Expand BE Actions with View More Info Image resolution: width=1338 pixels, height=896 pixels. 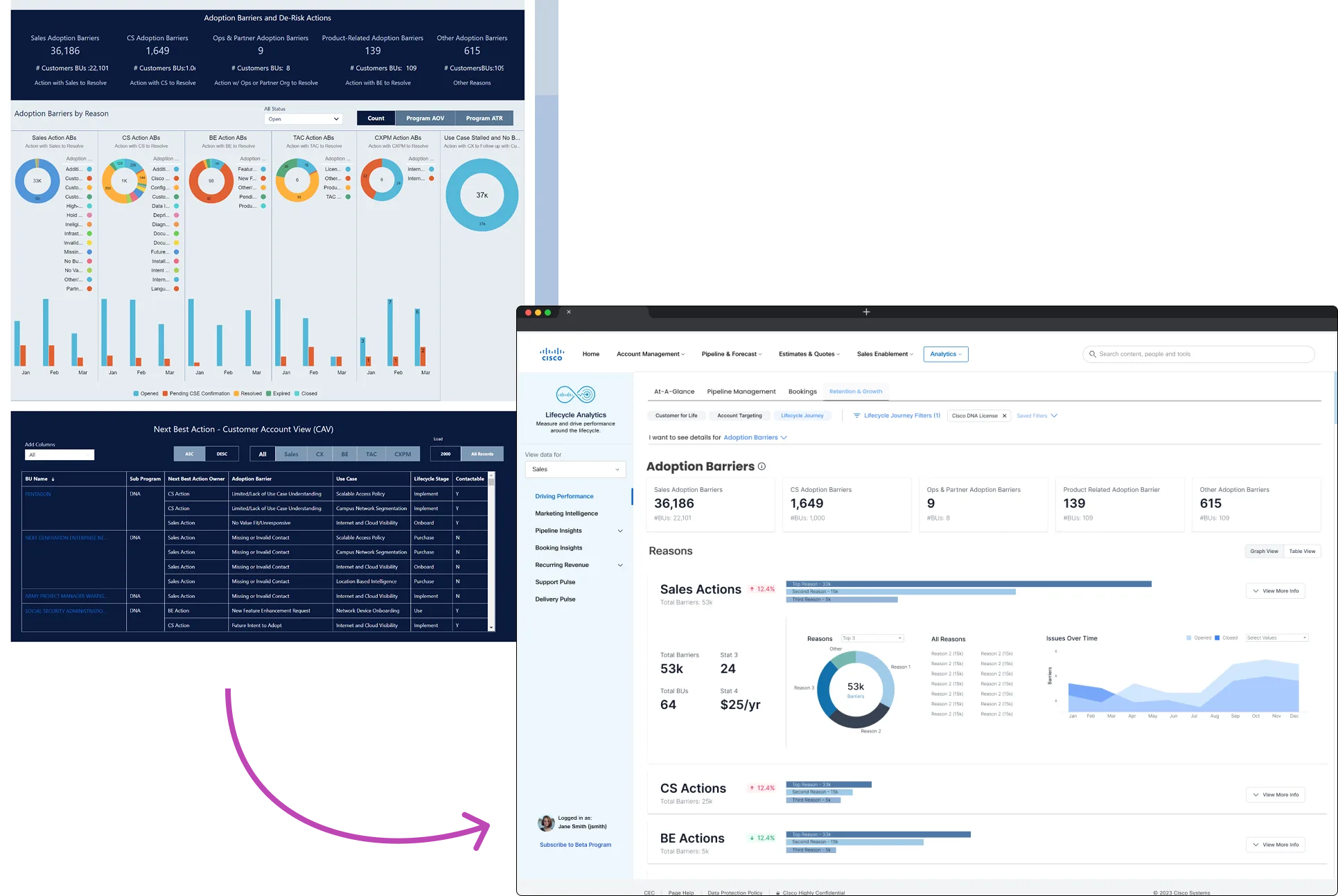(x=1276, y=845)
